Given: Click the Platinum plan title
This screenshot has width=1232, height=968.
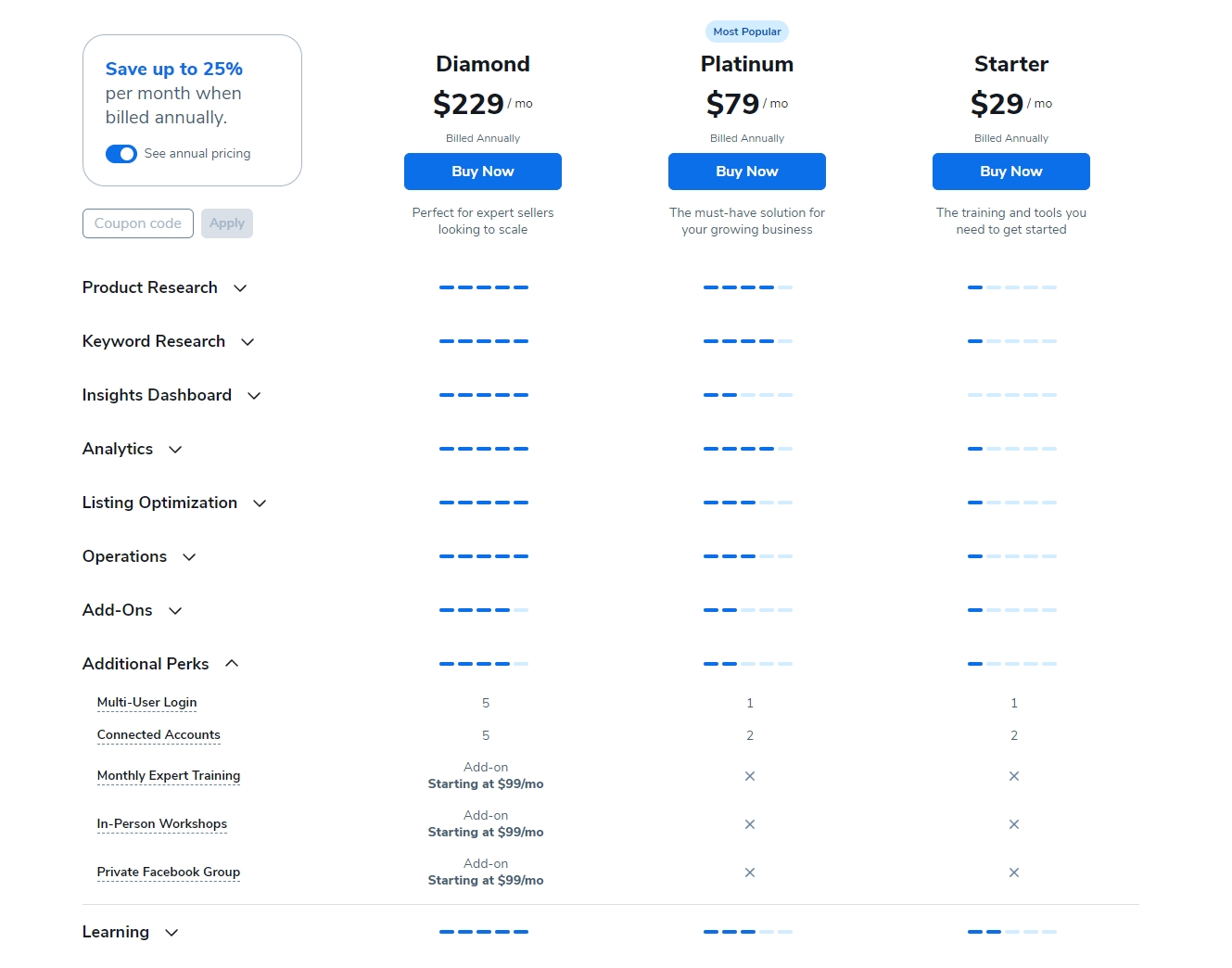Looking at the screenshot, I should click(747, 64).
